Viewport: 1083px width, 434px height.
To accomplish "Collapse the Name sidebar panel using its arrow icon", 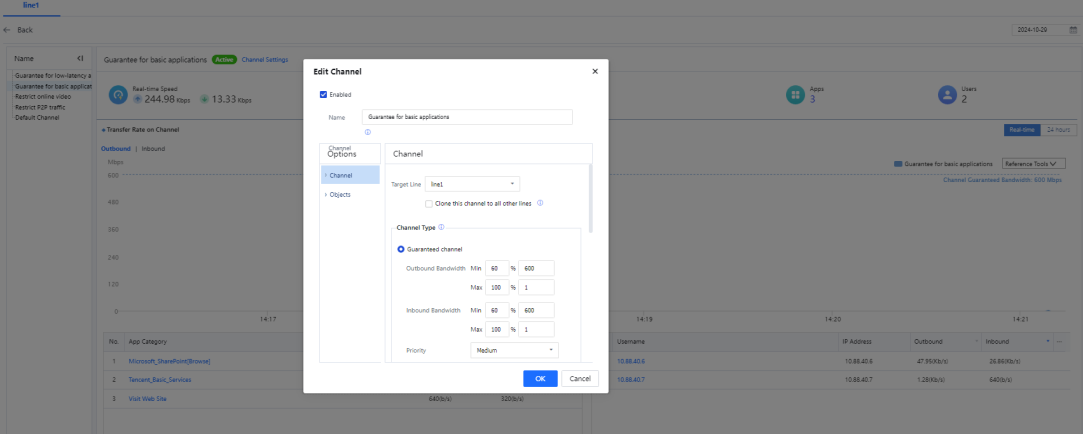I will point(80,59).
